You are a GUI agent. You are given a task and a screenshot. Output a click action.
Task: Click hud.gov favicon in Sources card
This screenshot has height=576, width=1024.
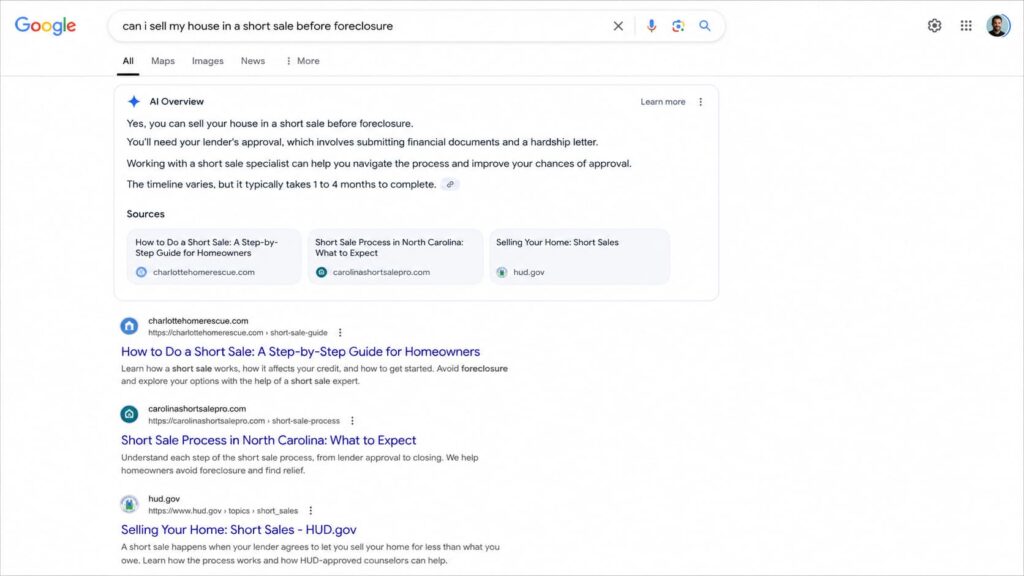point(502,272)
